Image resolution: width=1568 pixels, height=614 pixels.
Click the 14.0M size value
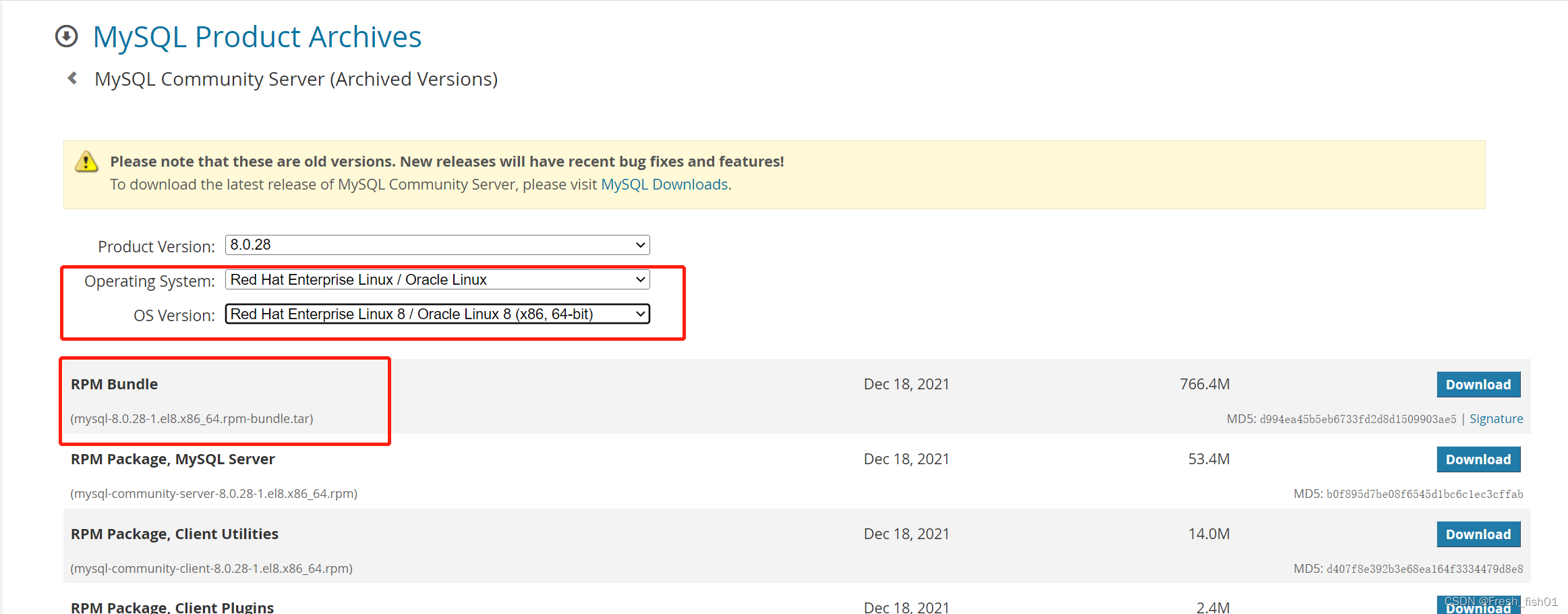point(1209,534)
